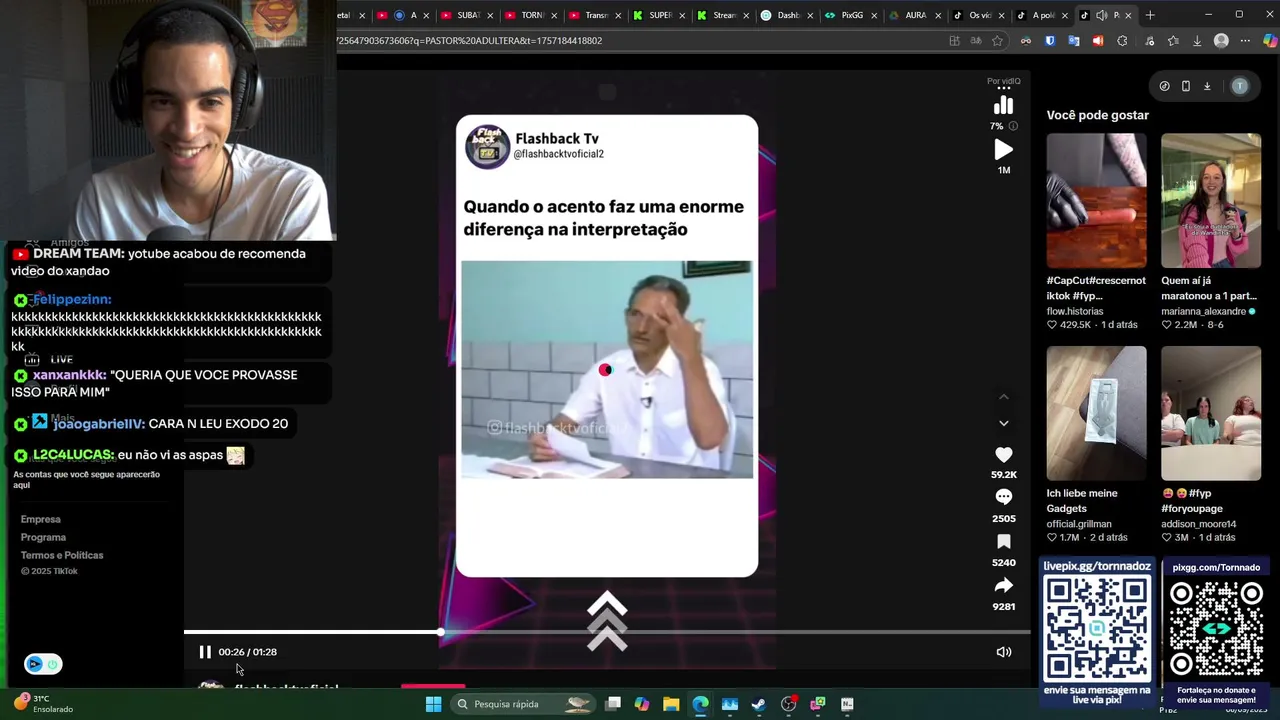Viewport: 1280px width, 720px height.
Task: Open Steam from the taskbar
Action: pyautogui.click(x=758, y=704)
